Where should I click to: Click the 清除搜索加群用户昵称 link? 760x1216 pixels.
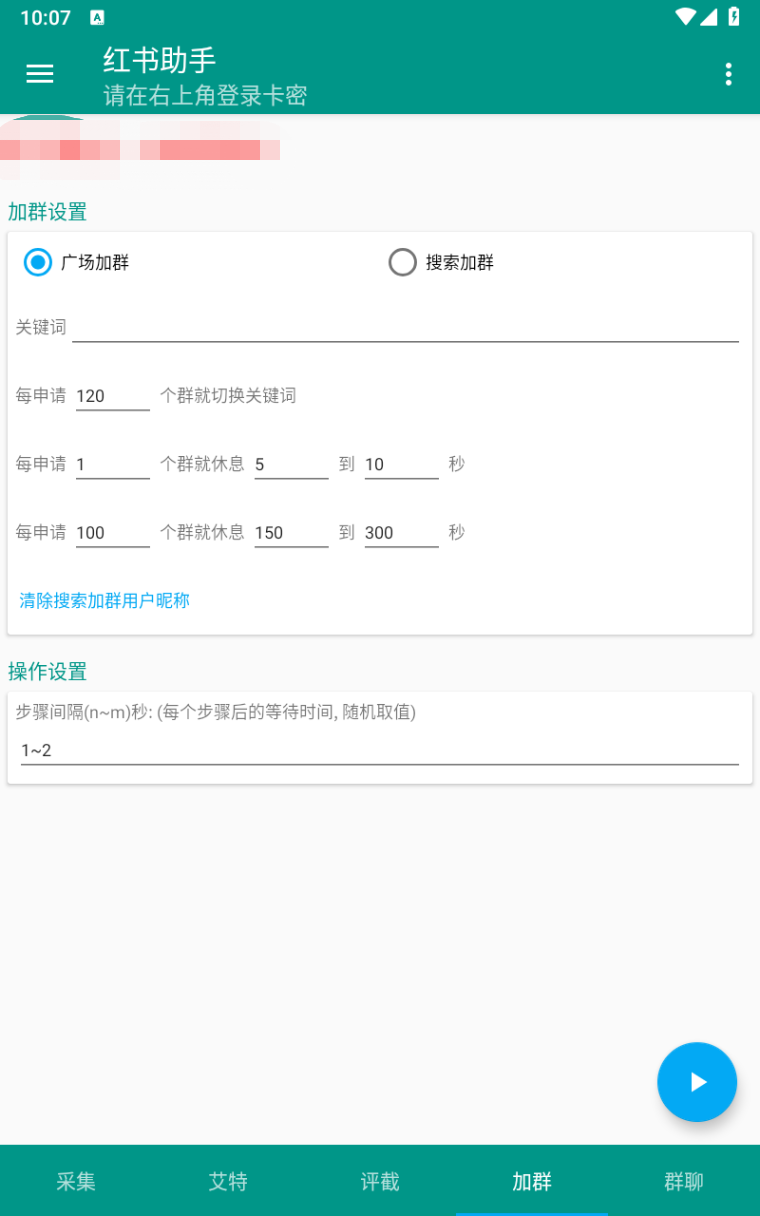(104, 600)
